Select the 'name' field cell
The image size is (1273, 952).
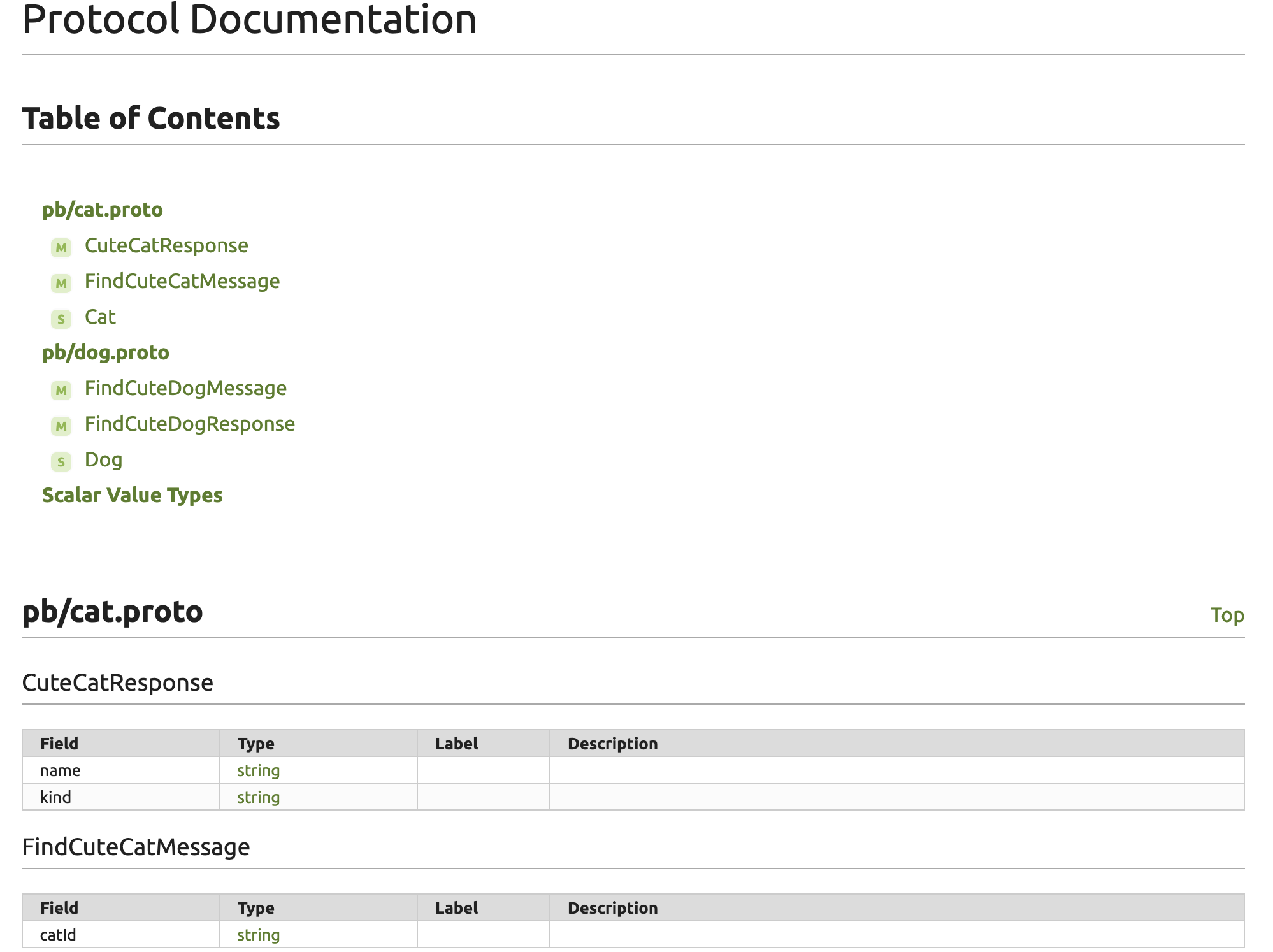[121, 770]
